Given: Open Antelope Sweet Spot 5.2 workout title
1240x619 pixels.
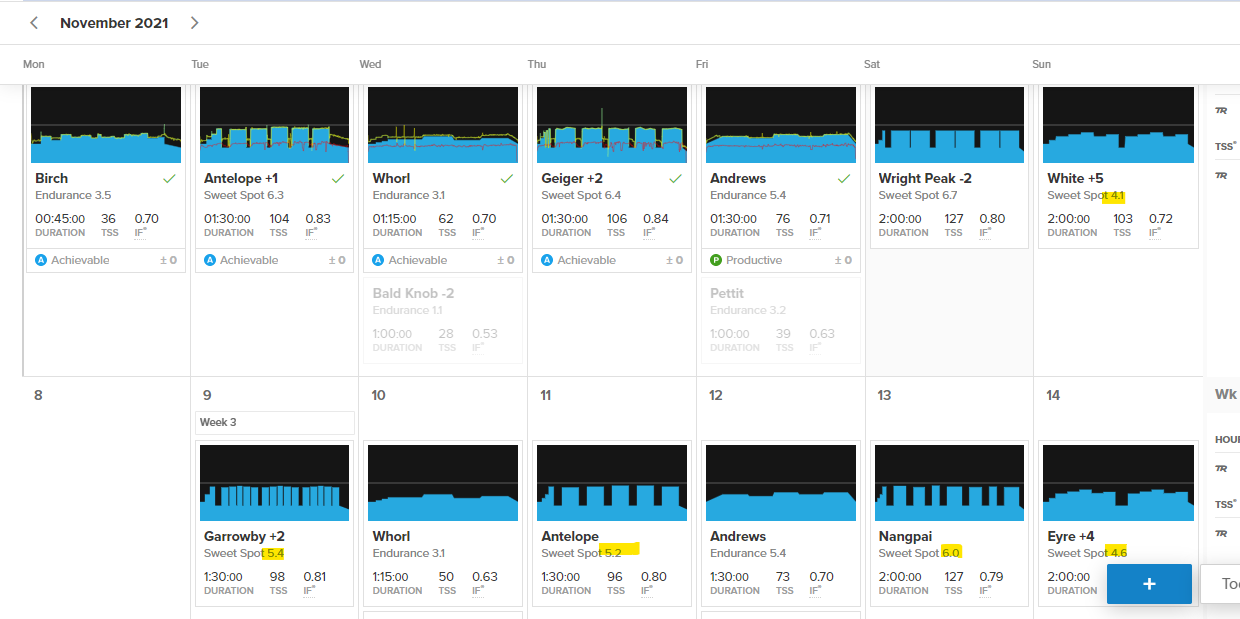Looking at the screenshot, I should (x=570, y=536).
